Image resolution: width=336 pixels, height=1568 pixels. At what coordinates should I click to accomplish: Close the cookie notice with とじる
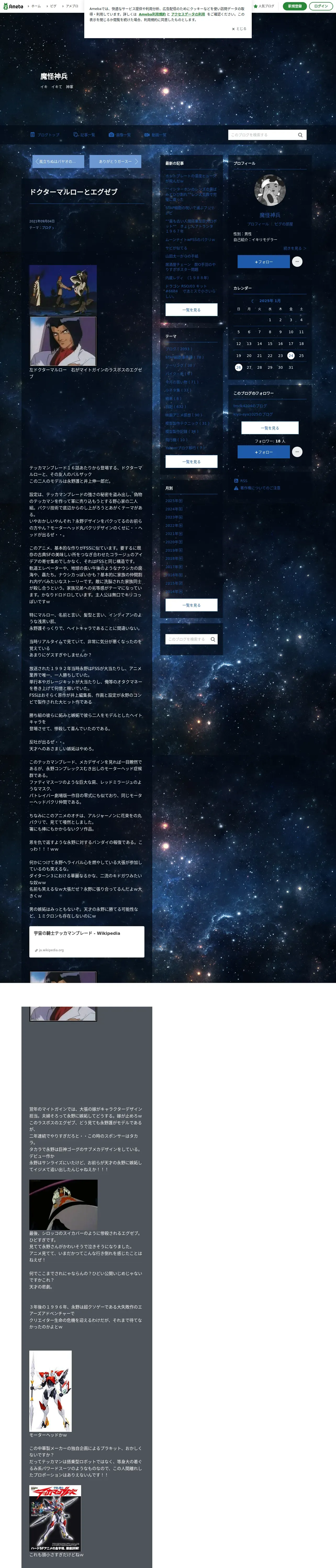pos(239,28)
